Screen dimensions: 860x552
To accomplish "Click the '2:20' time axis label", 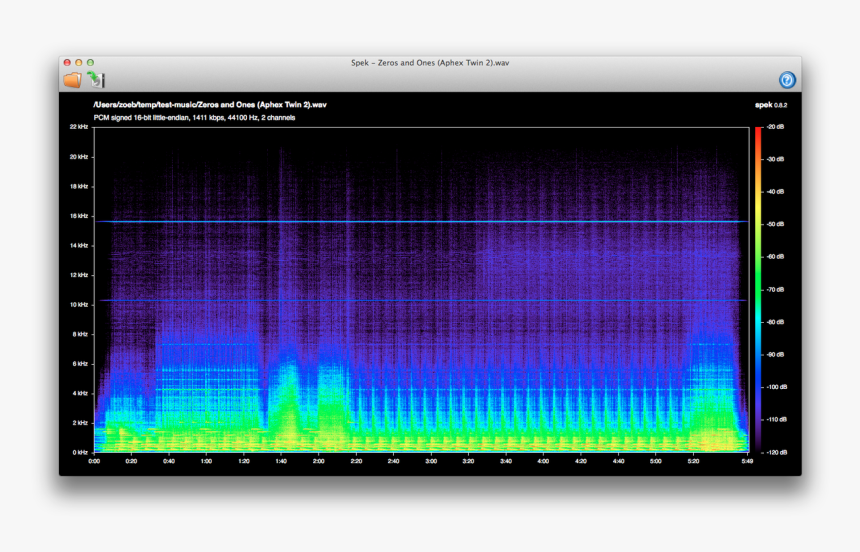I will [356, 461].
